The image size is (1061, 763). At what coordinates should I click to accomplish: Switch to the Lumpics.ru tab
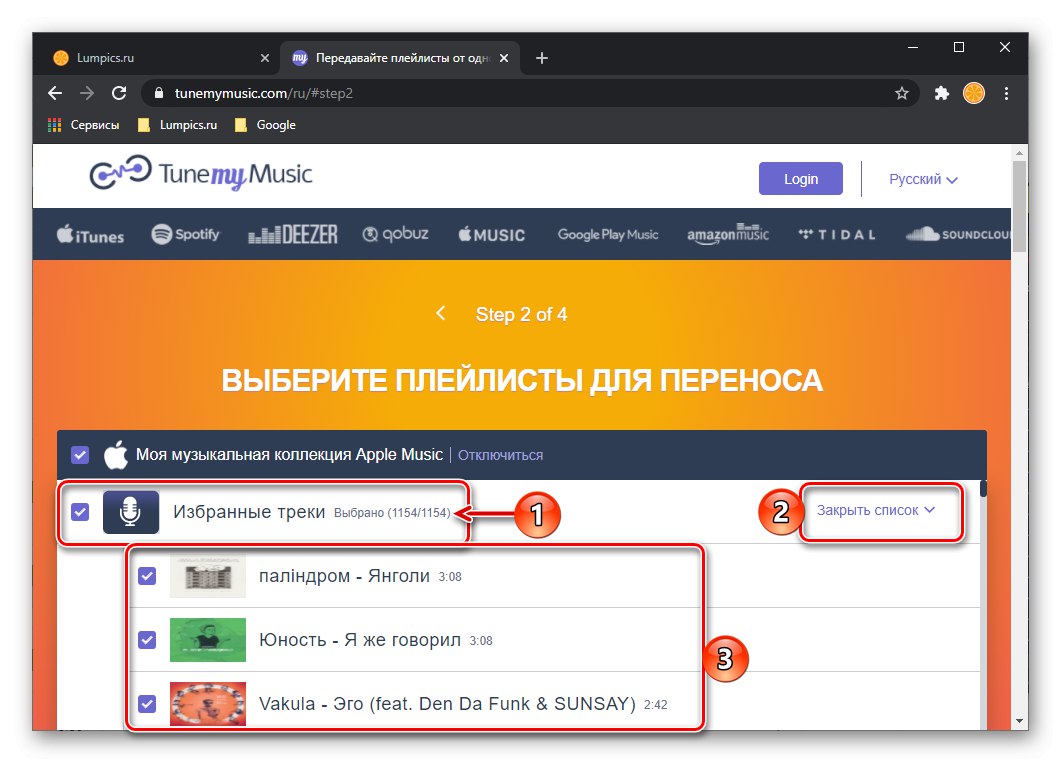click(161, 58)
